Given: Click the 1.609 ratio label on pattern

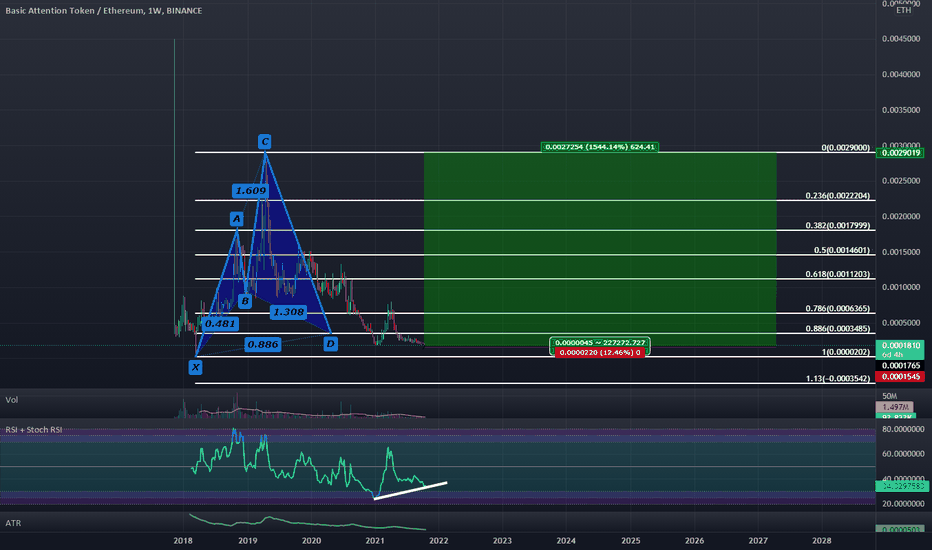Looking at the screenshot, I should point(250,191).
